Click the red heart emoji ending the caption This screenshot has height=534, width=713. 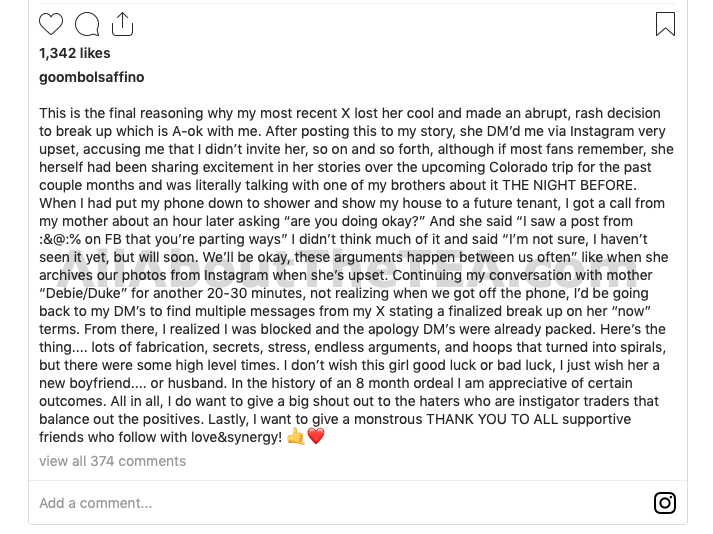(x=316, y=436)
